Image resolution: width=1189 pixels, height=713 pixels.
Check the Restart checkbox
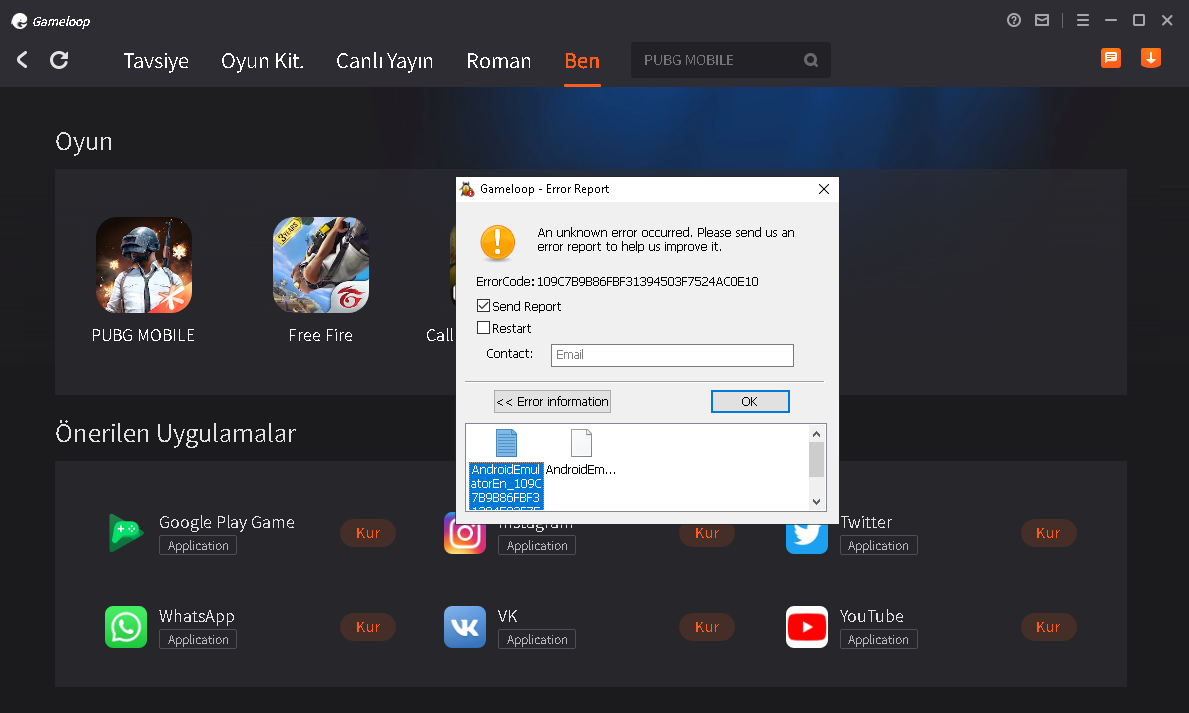pos(483,328)
